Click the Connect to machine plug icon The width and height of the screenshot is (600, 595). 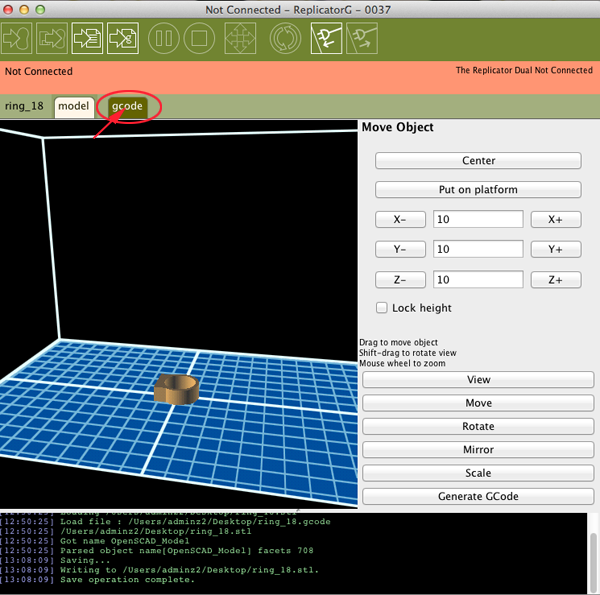[x=326, y=38]
